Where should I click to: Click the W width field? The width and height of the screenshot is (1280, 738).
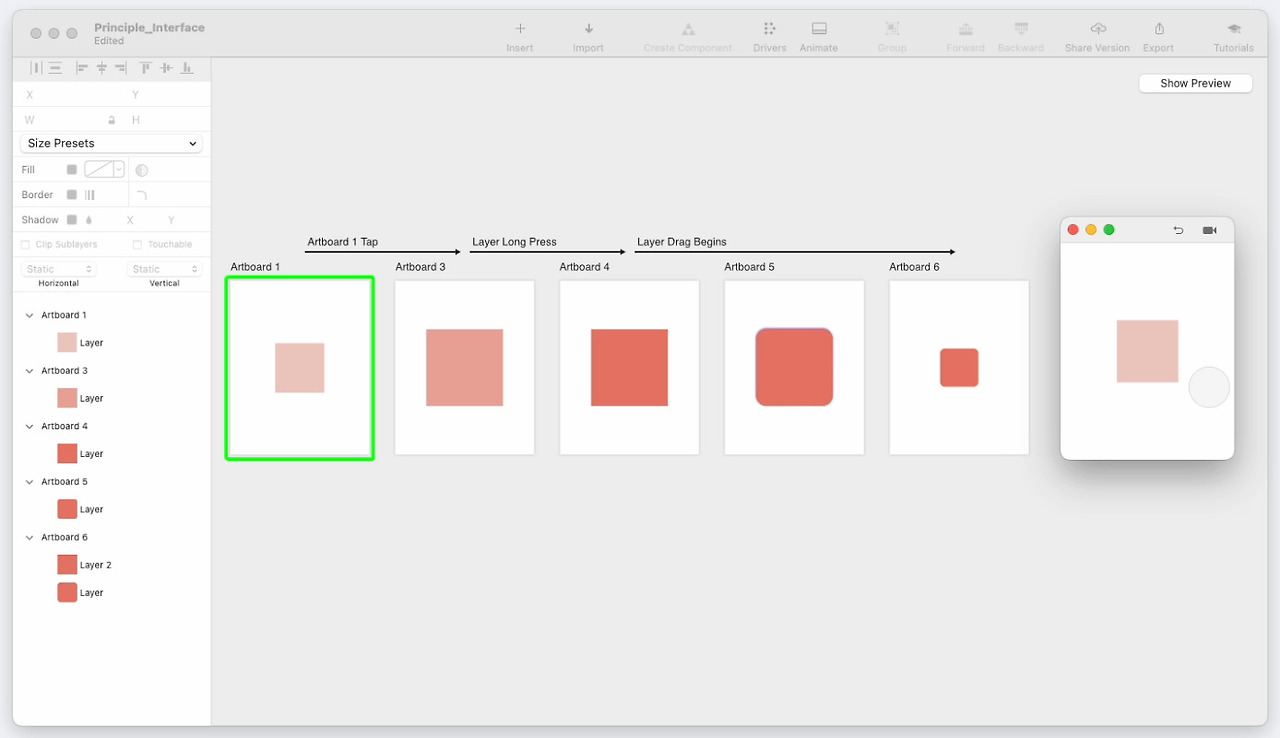coord(65,120)
